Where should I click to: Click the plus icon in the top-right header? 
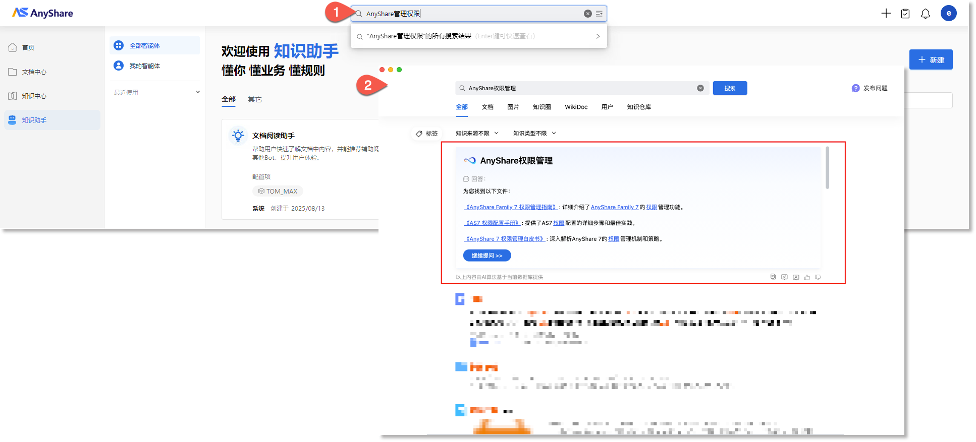[886, 14]
